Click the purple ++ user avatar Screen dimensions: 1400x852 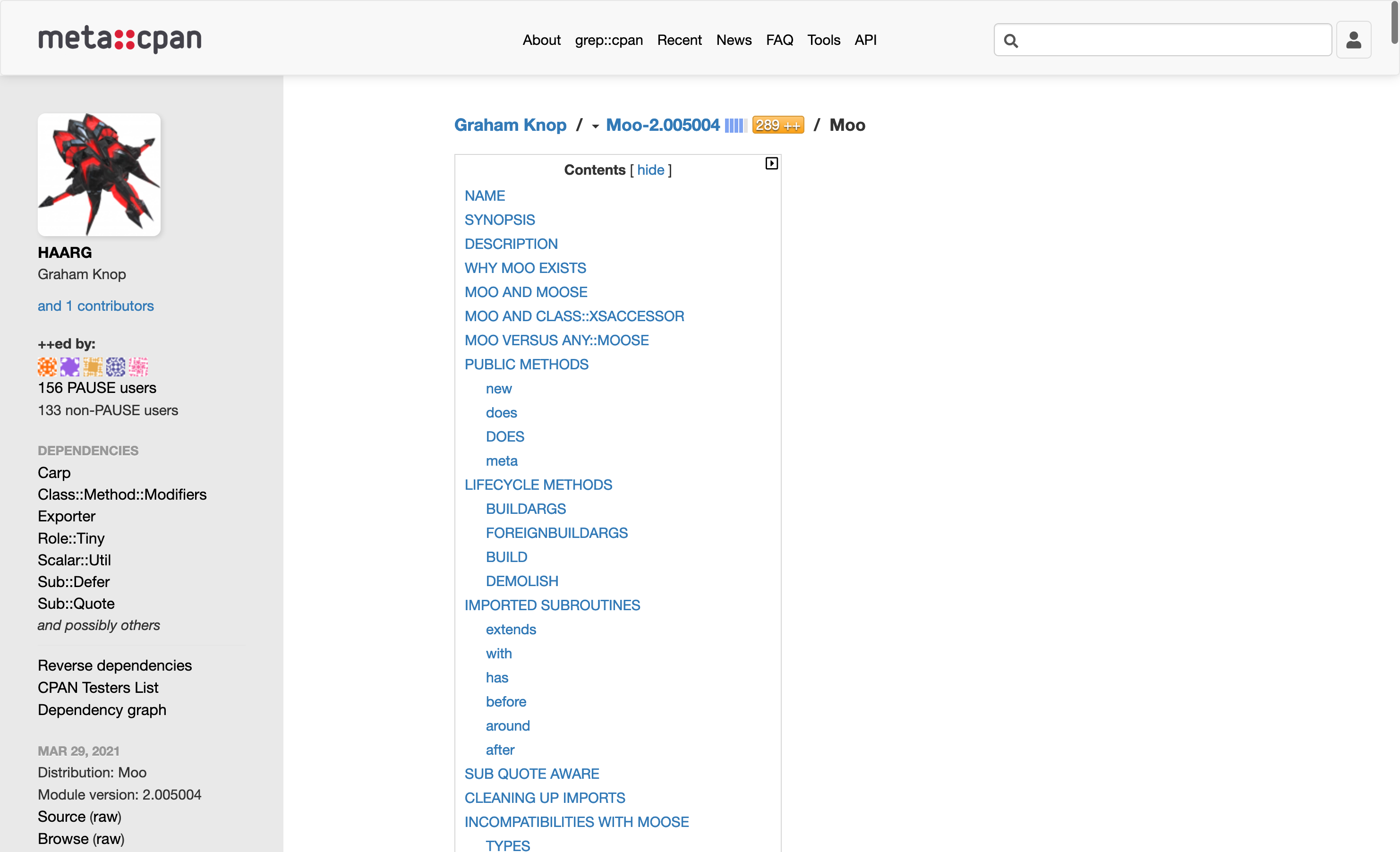coord(70,367)
